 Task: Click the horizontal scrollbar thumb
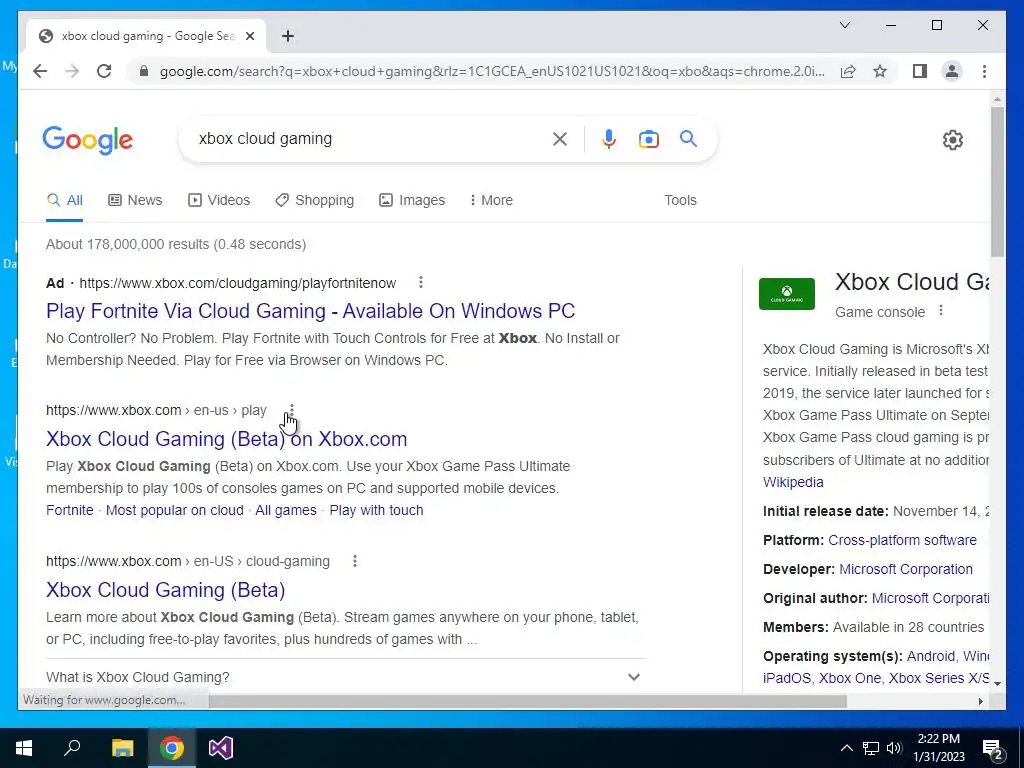pos(528,701)
